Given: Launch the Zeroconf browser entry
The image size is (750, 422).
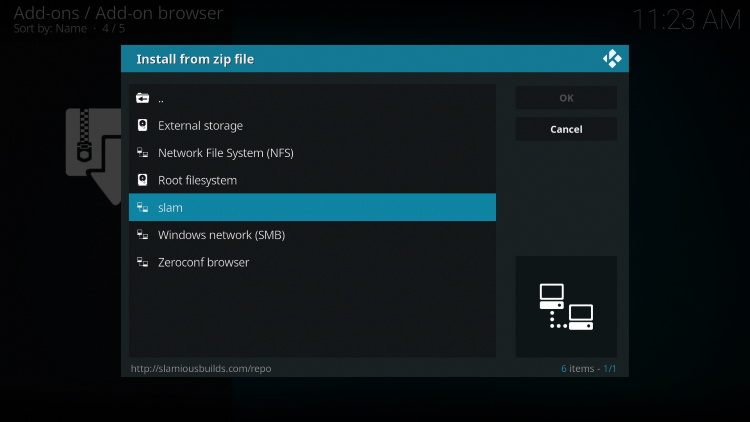Looking at the screenshot, I should point(203,262).
